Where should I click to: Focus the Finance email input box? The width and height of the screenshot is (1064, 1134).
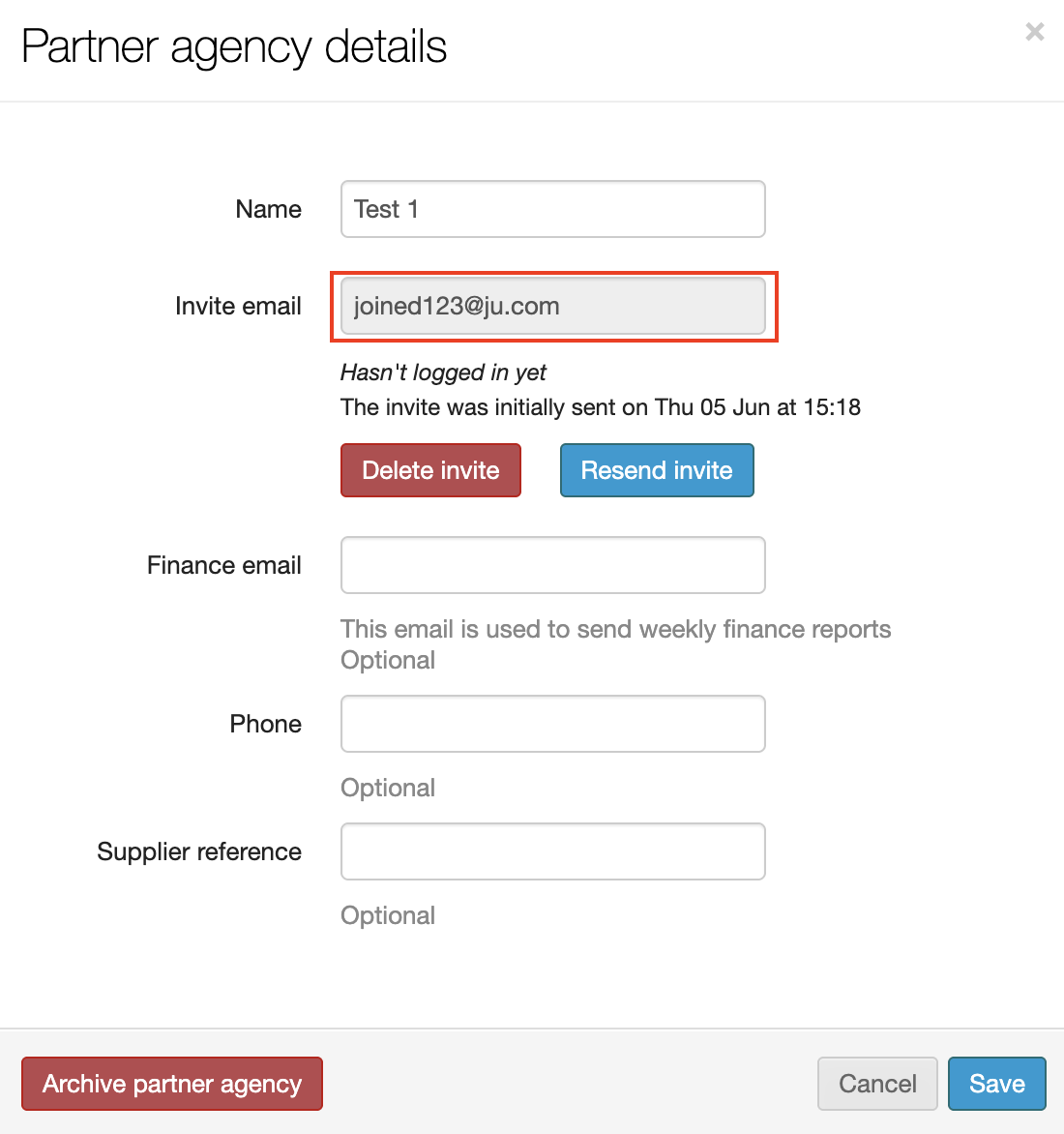[552, 565]
